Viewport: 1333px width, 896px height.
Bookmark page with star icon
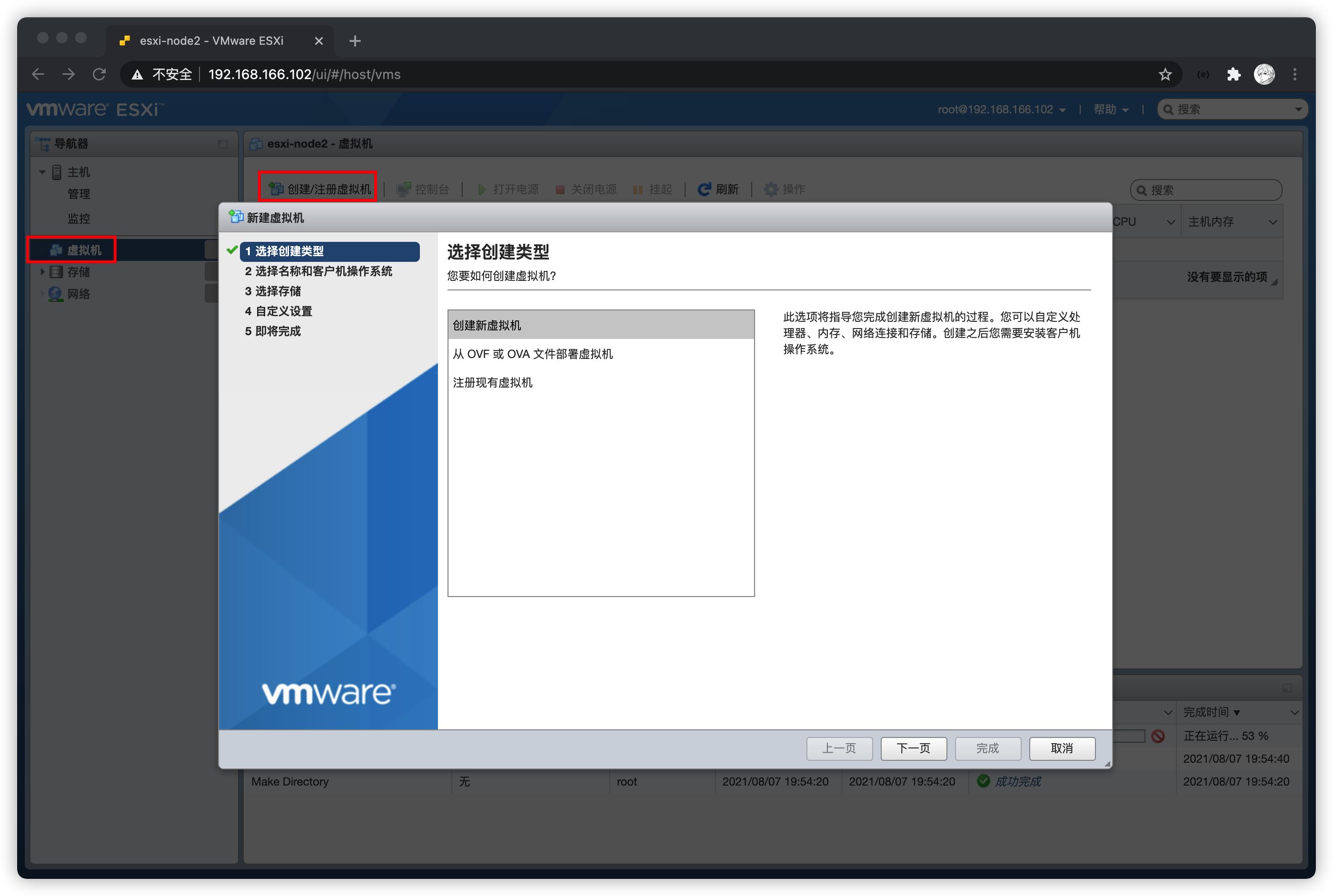[x=1165, y=74]
